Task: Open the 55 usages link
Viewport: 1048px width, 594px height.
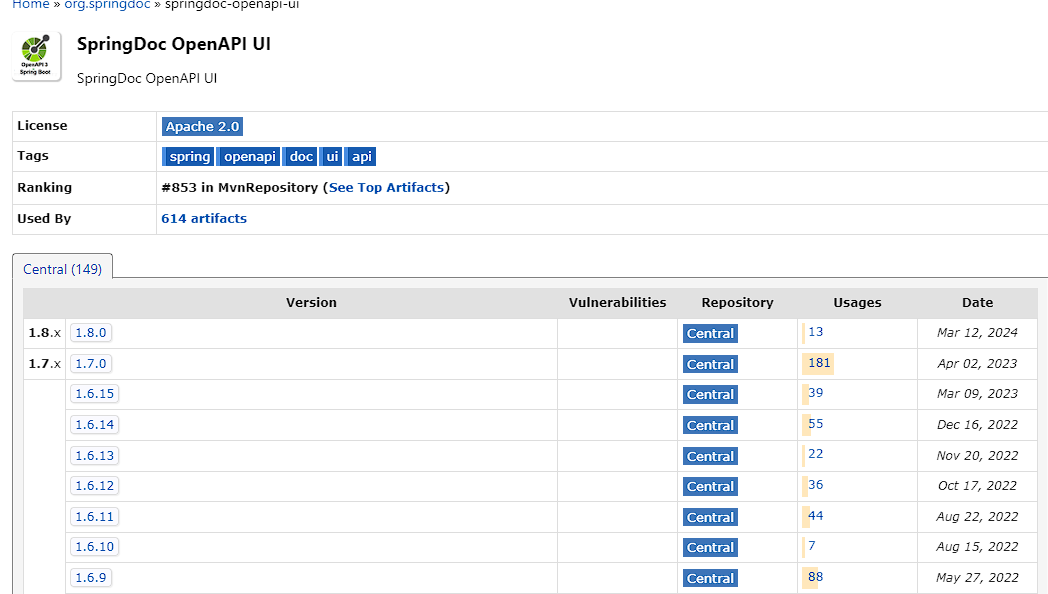Action: (x=815, y=424)
